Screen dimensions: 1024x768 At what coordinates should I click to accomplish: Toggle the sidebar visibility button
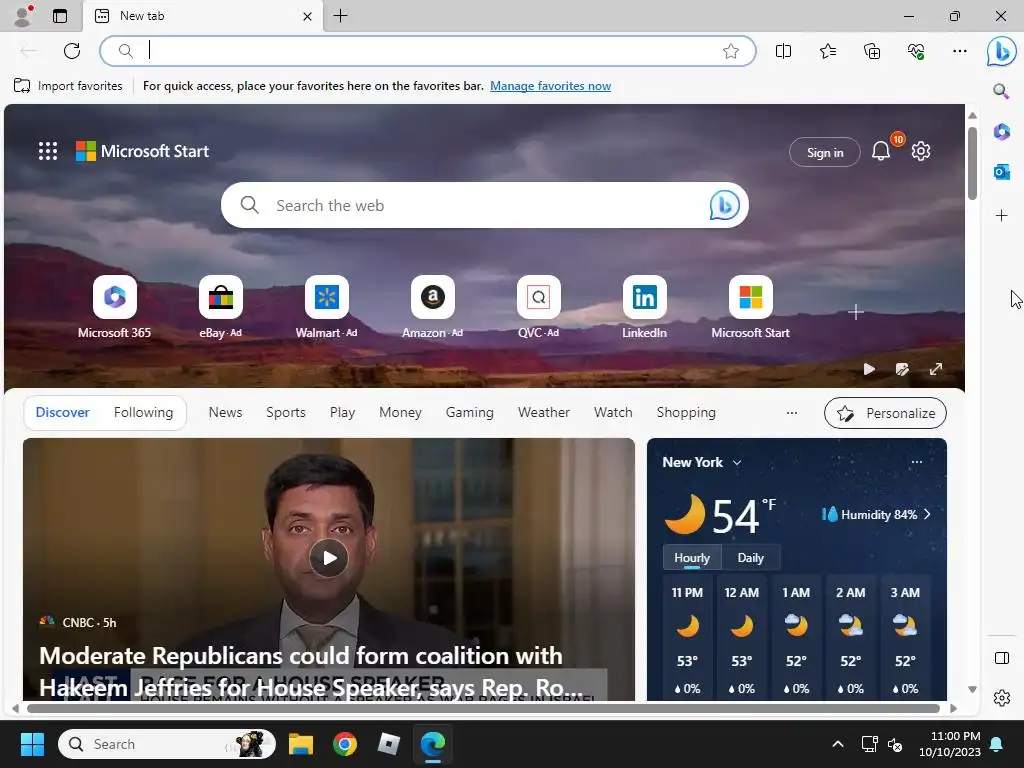1001,658
